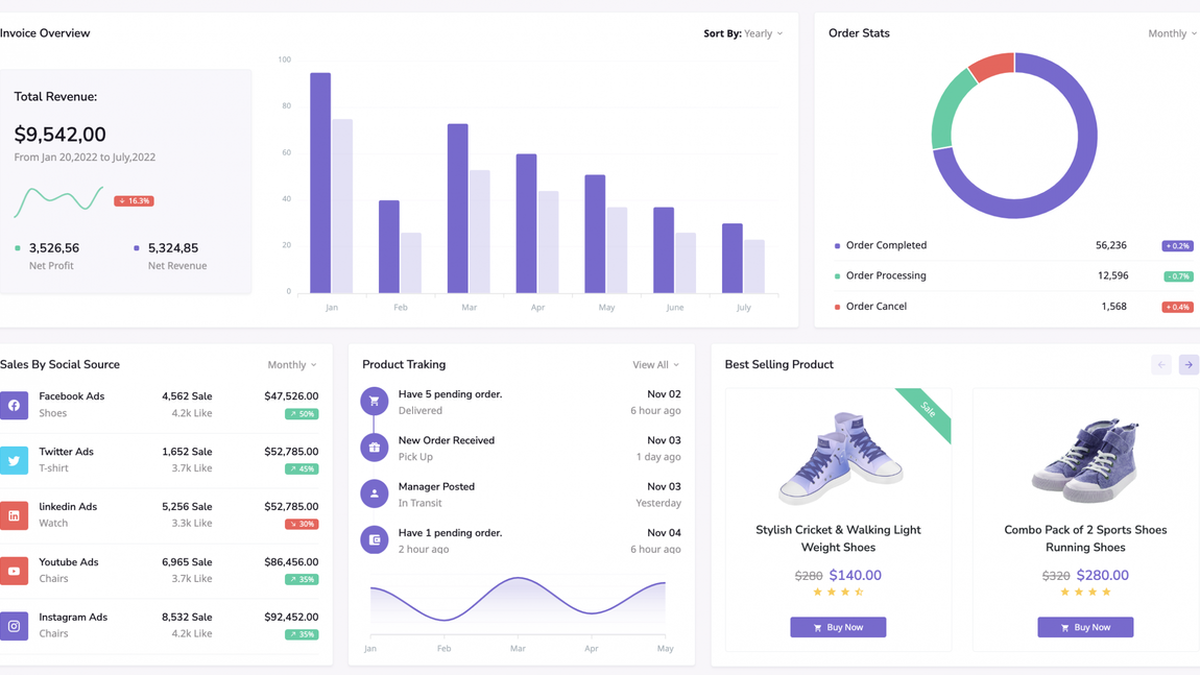Image resolution: width=1200 pixels, height=675 pixels.
Task: Expand the Sales By Social Source Monthly dropdown
Action: [292, 365]
